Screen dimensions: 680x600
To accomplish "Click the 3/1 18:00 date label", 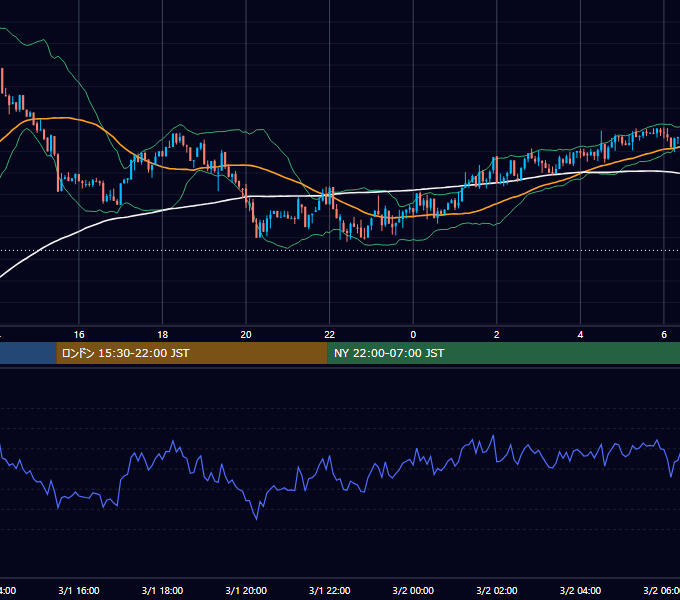I will click(163, 591).
